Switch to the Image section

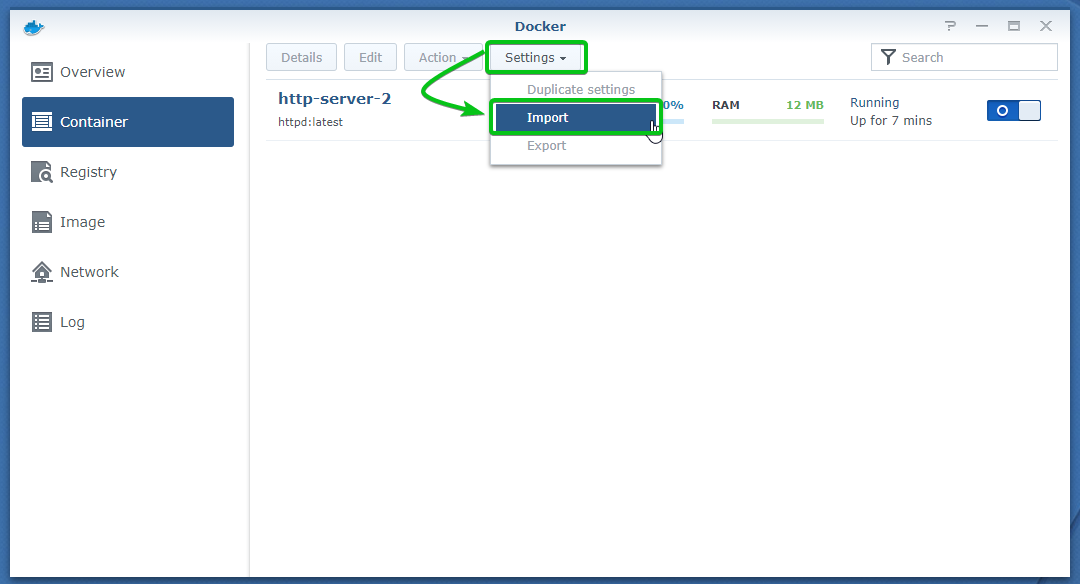(x=128, y=222)
